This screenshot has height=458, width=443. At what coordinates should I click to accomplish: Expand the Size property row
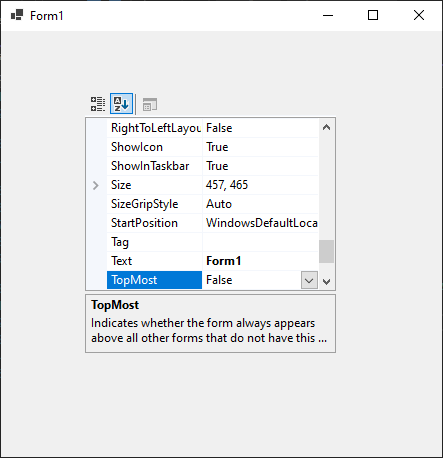coord(96,185)
